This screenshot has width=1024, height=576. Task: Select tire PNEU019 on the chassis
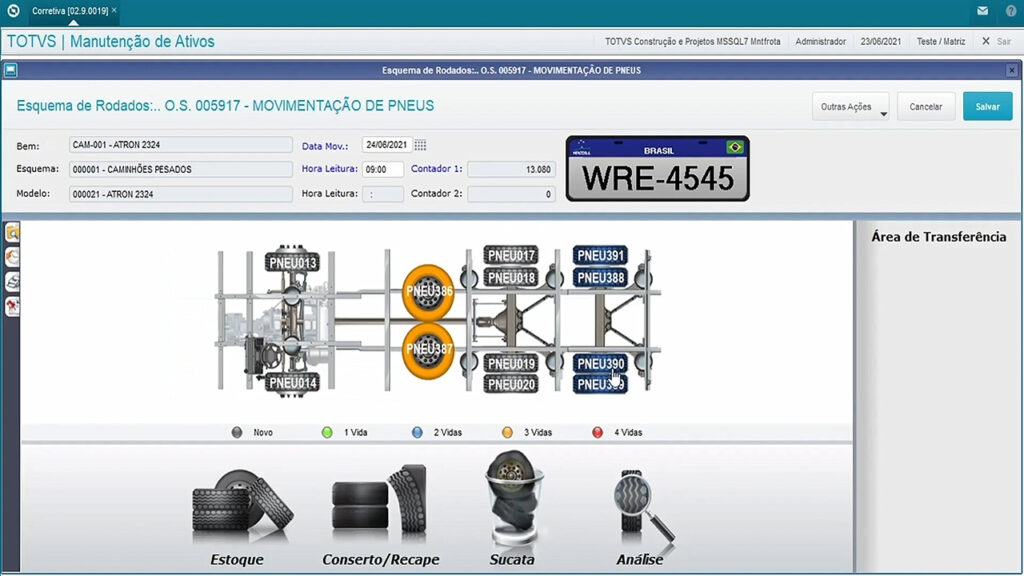pos(511,363)
